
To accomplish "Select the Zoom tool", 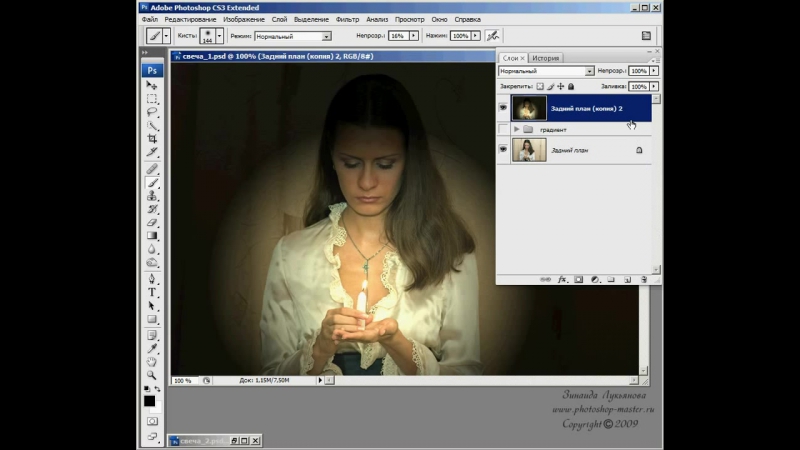I will click(x=152, y=375).
